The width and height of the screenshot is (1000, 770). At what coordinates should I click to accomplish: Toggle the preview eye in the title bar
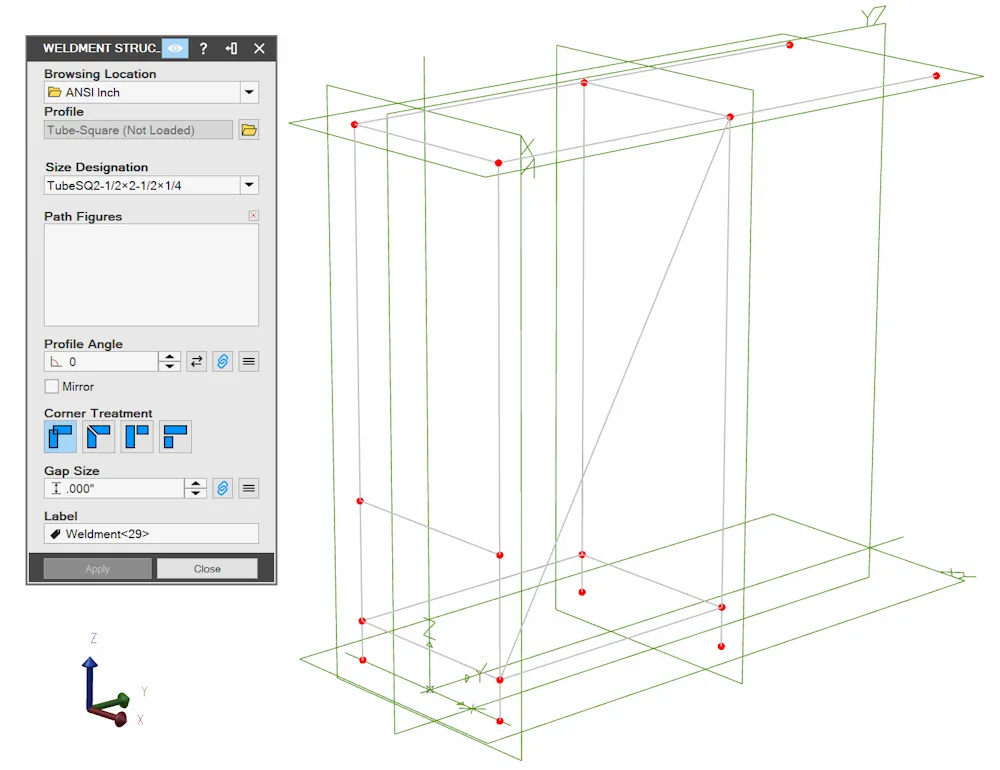[175, 48]
